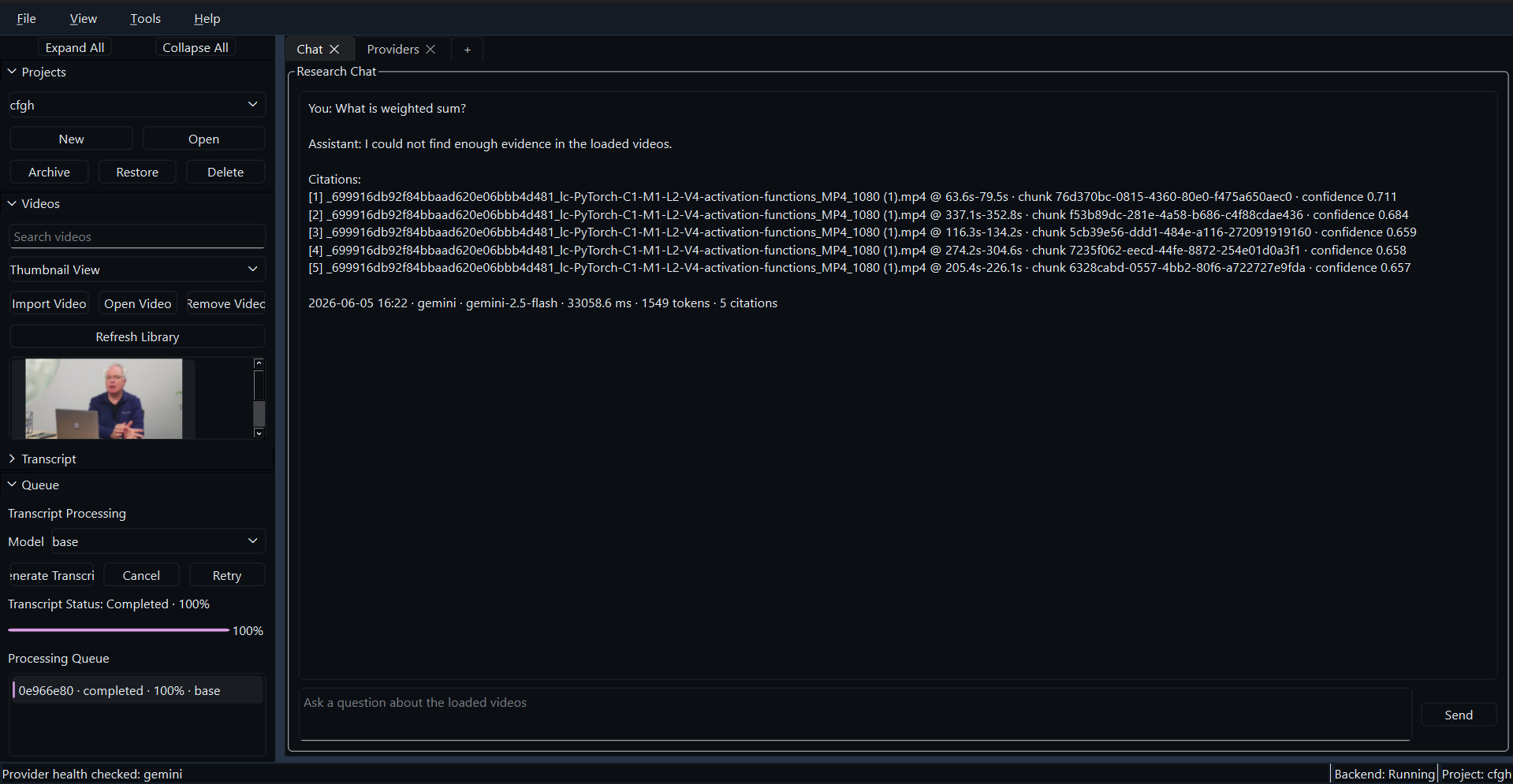1513x784 pixels.
Task: Click the 'Citations:' heading
Action: [x=334, y=179]
